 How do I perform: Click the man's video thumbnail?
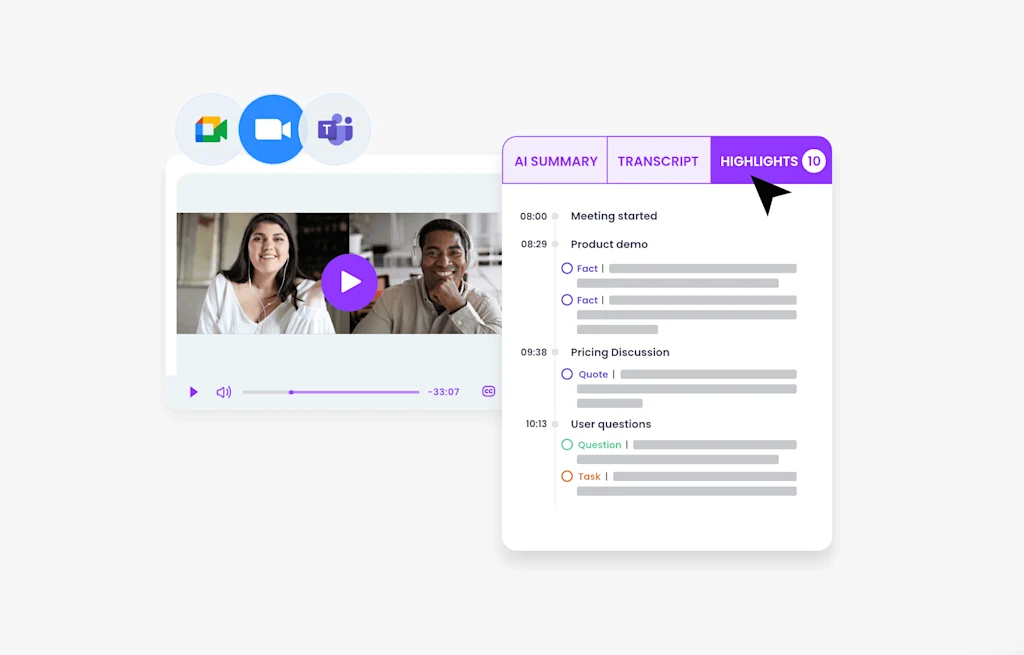coord(426,273)
